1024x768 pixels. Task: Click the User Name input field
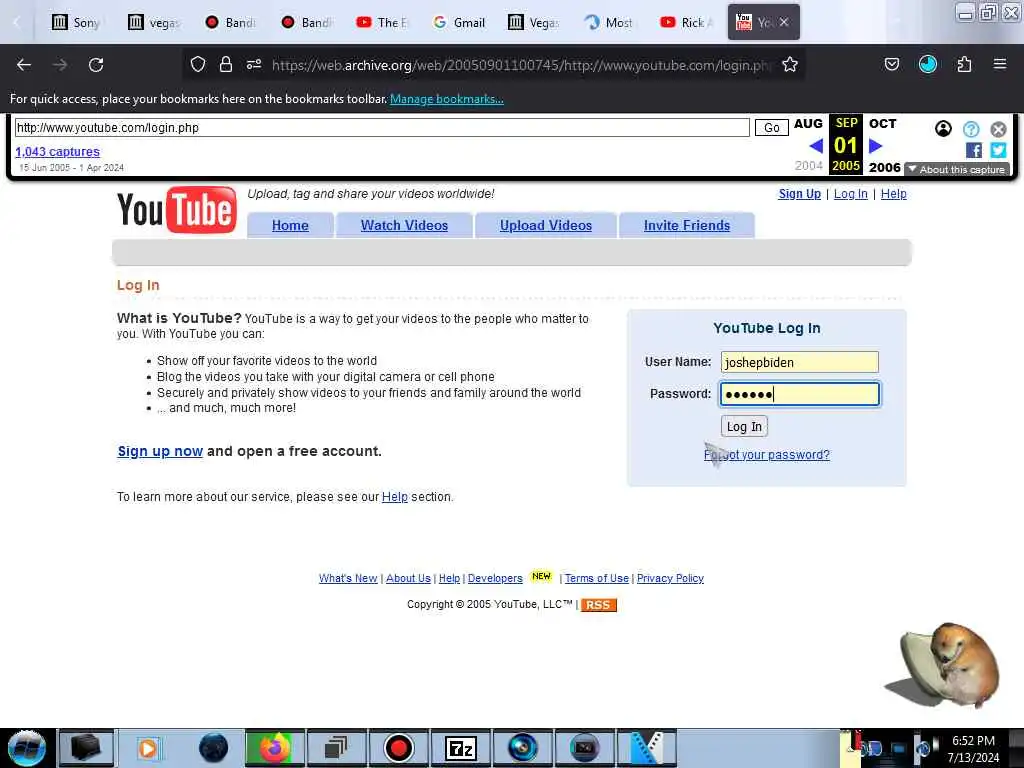point(800,362)
